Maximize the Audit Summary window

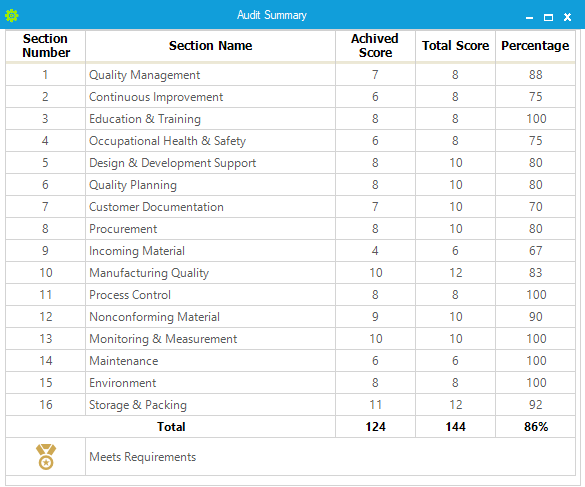(x=548, y=18)
